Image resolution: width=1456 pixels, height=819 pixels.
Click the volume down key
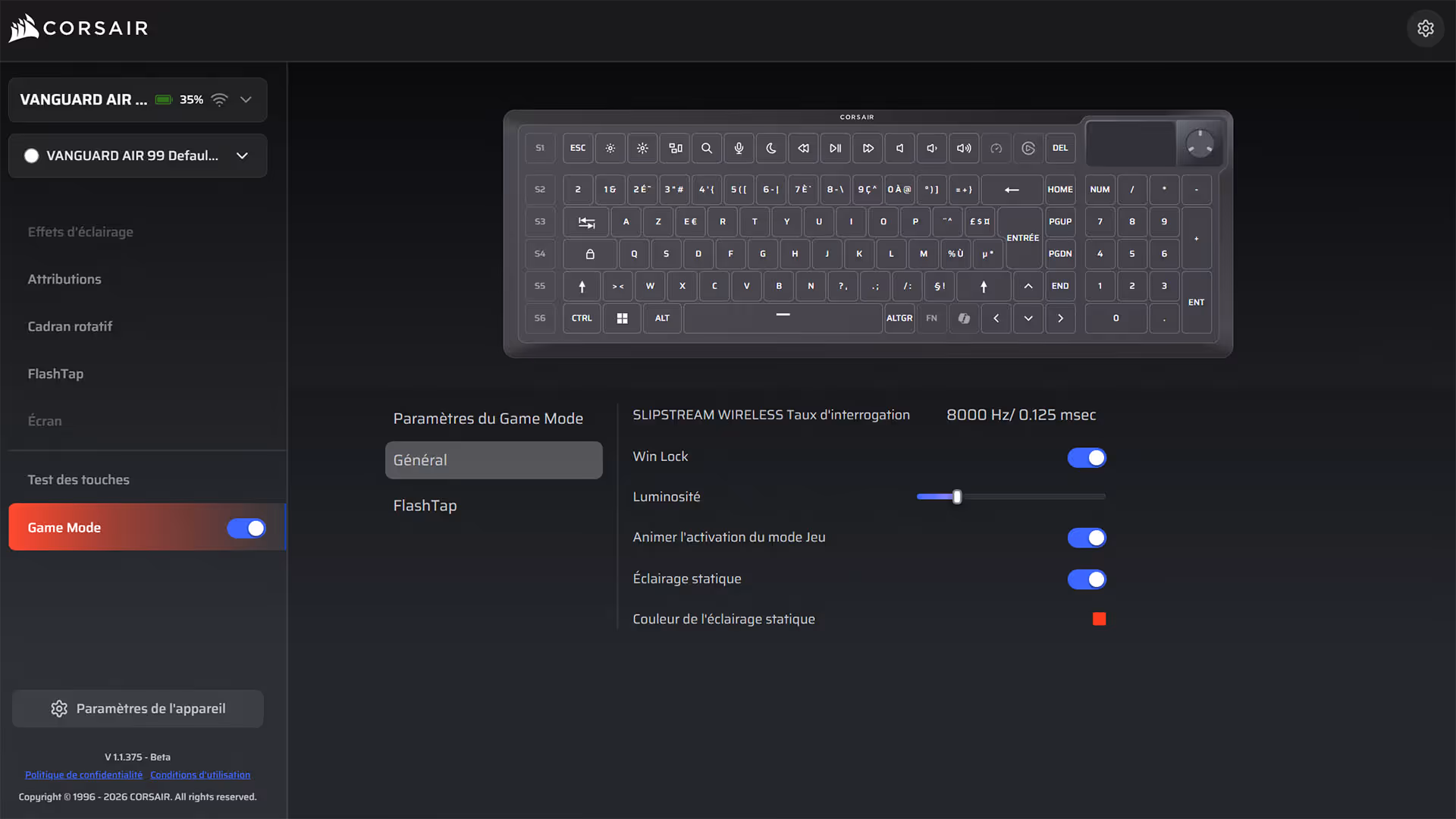(x=932, y=148)
